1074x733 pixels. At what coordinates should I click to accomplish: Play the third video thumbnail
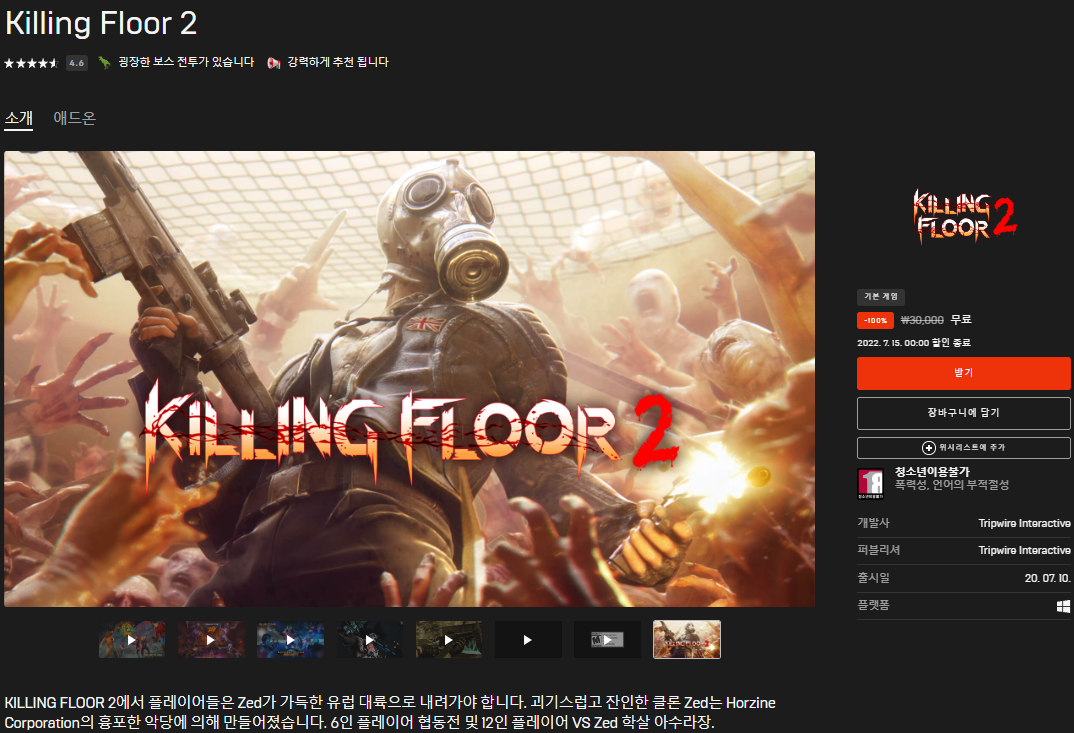(290, 640)
